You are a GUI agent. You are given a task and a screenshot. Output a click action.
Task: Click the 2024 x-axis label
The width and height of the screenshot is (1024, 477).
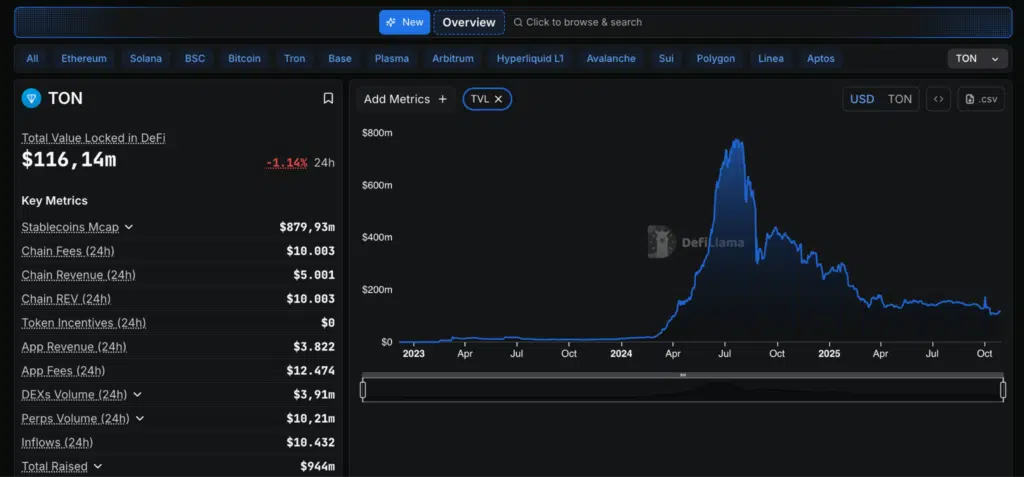tap(621, 354)
